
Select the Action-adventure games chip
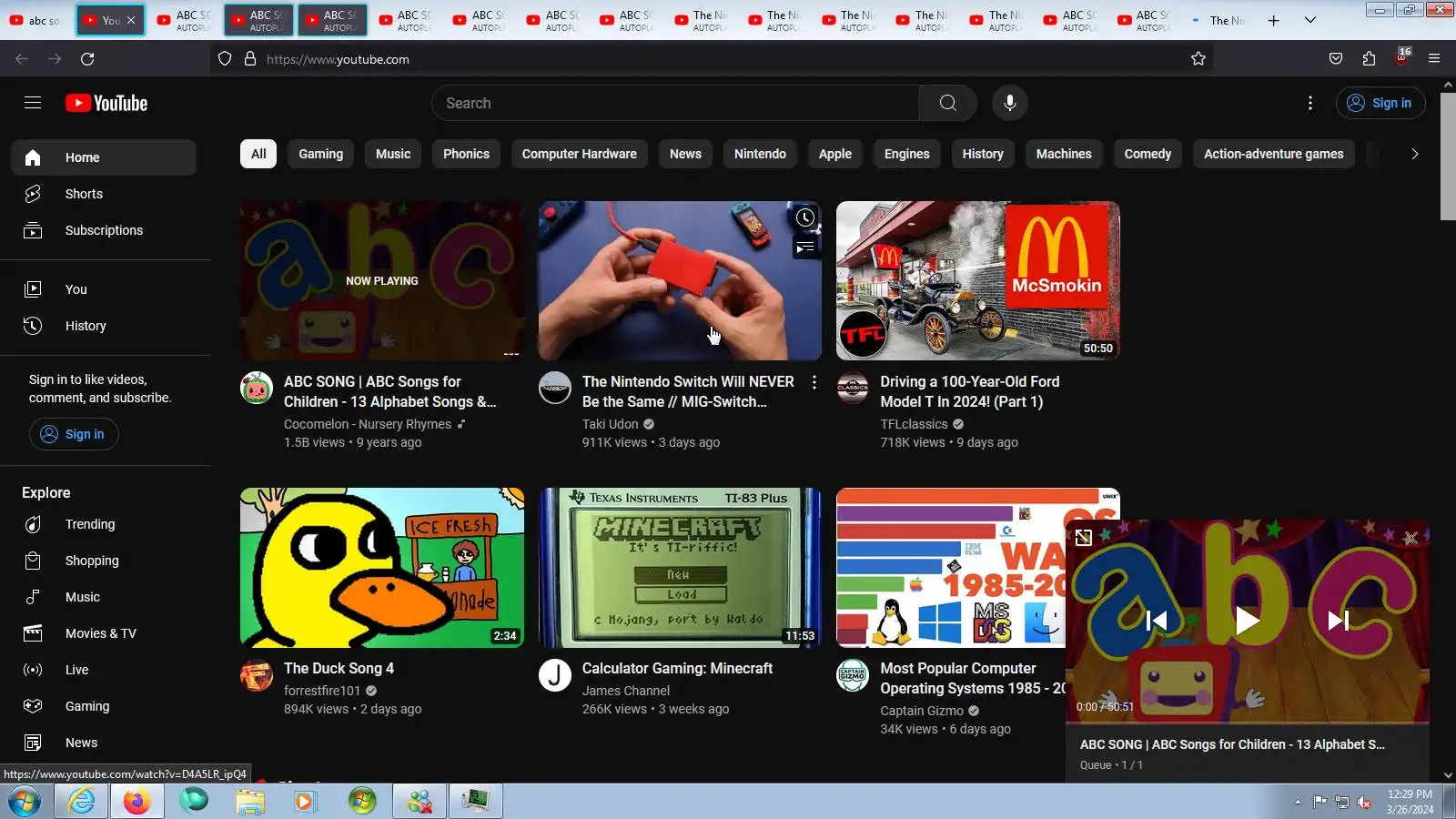click(x=1274, y=154)
